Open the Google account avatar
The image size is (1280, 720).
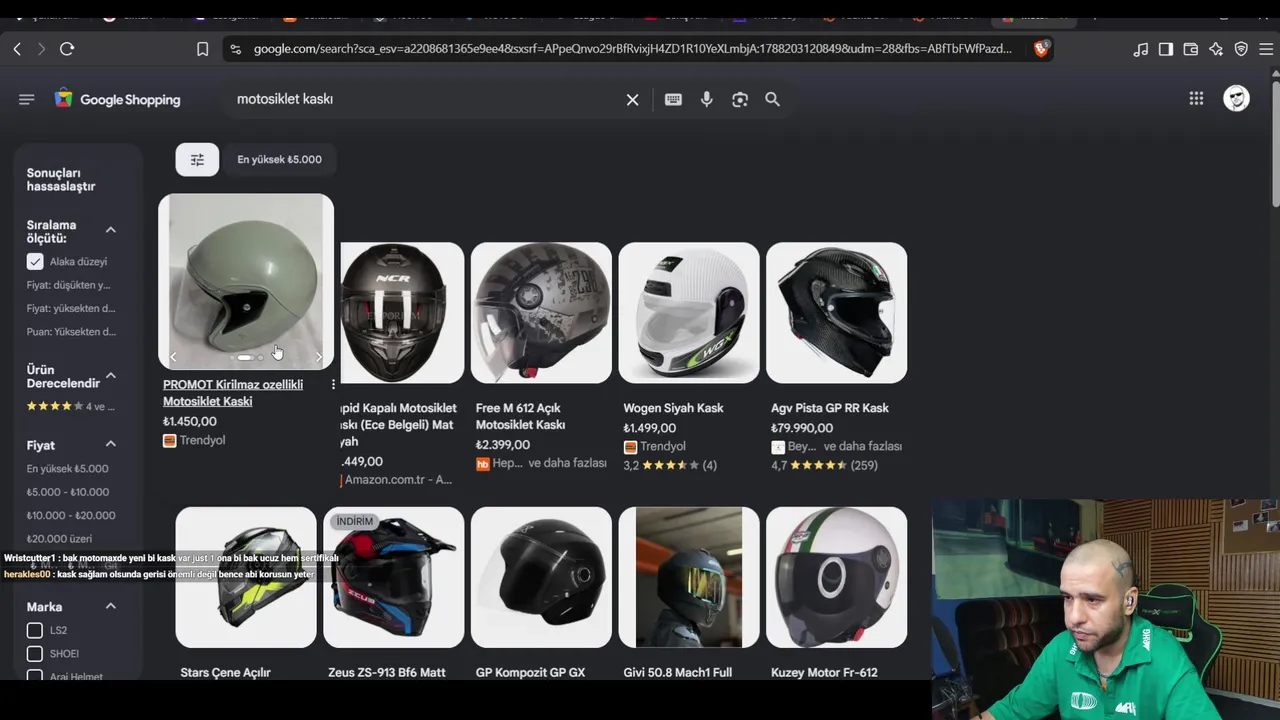click(1237, 98)
